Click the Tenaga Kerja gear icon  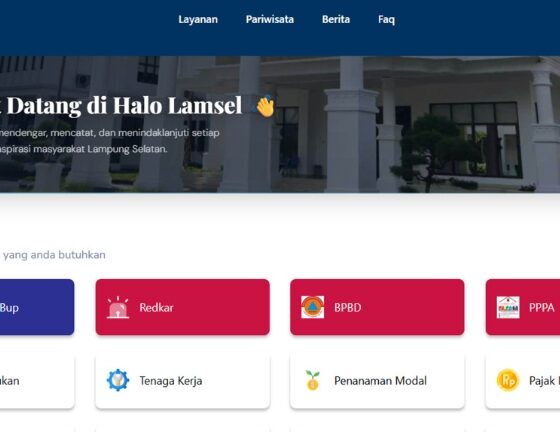point(118,380)
